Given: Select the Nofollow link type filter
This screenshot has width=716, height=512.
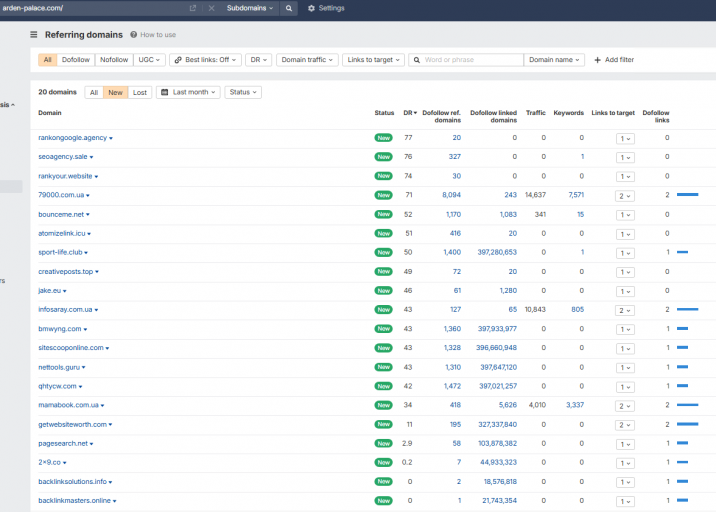Looking at the screenshot, I should point(114,60).
